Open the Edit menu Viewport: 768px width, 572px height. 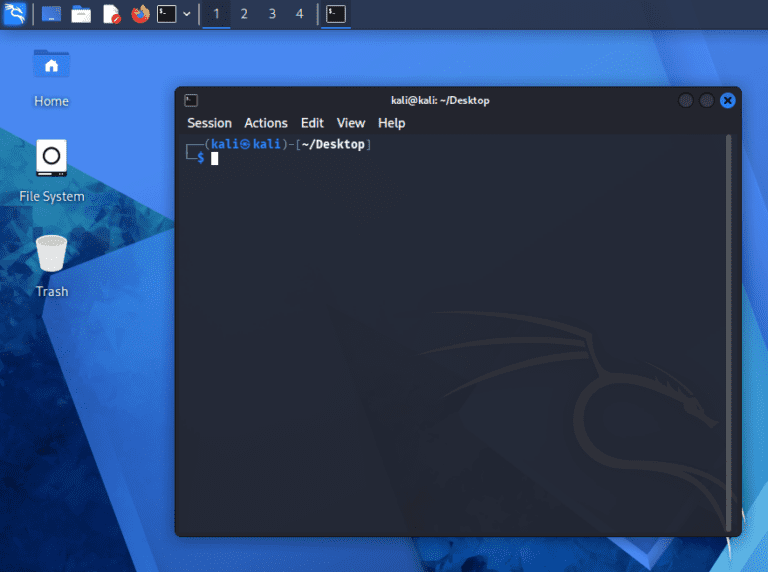click(x=312, y=123)
